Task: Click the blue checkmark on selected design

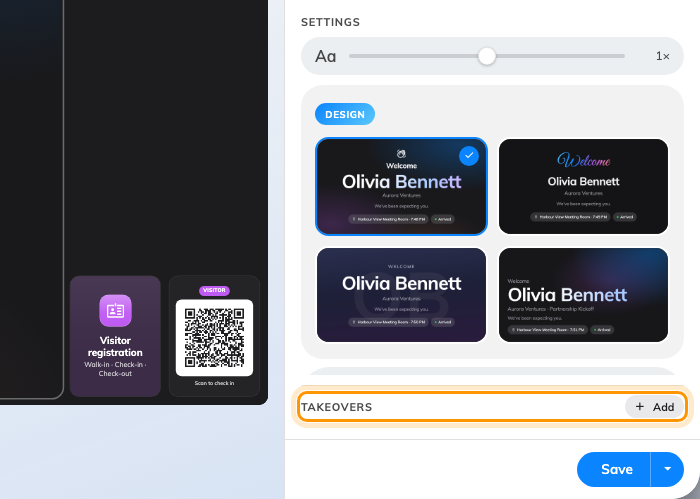Action: point(469,156)
